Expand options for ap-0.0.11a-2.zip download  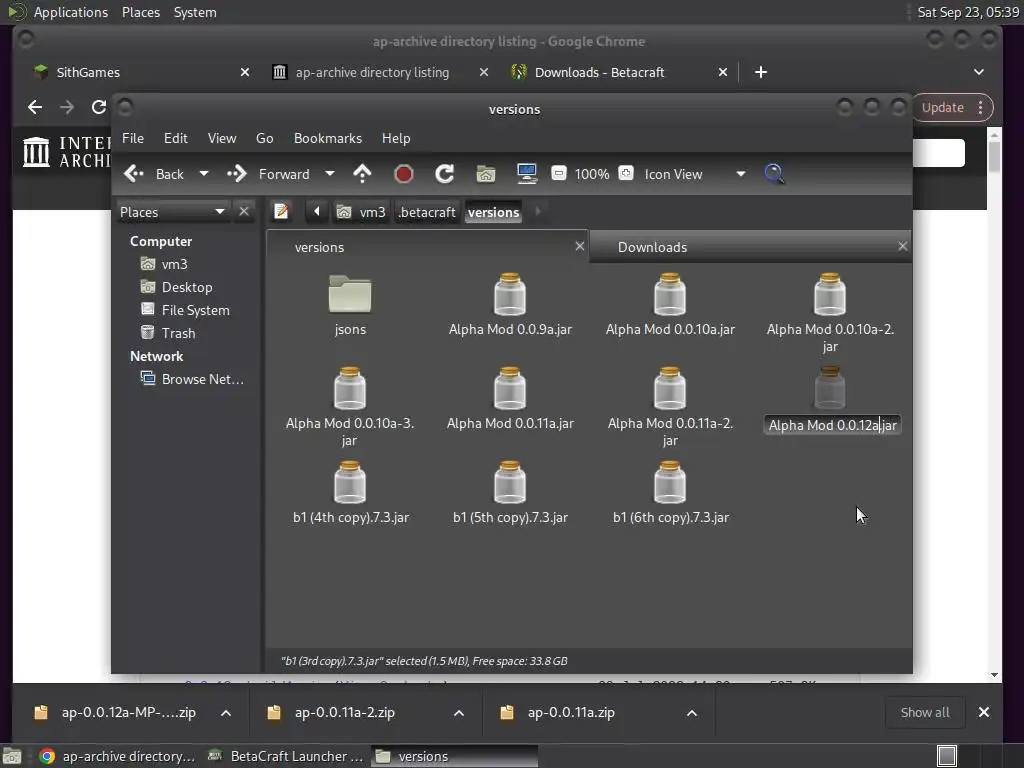(459, 712)
